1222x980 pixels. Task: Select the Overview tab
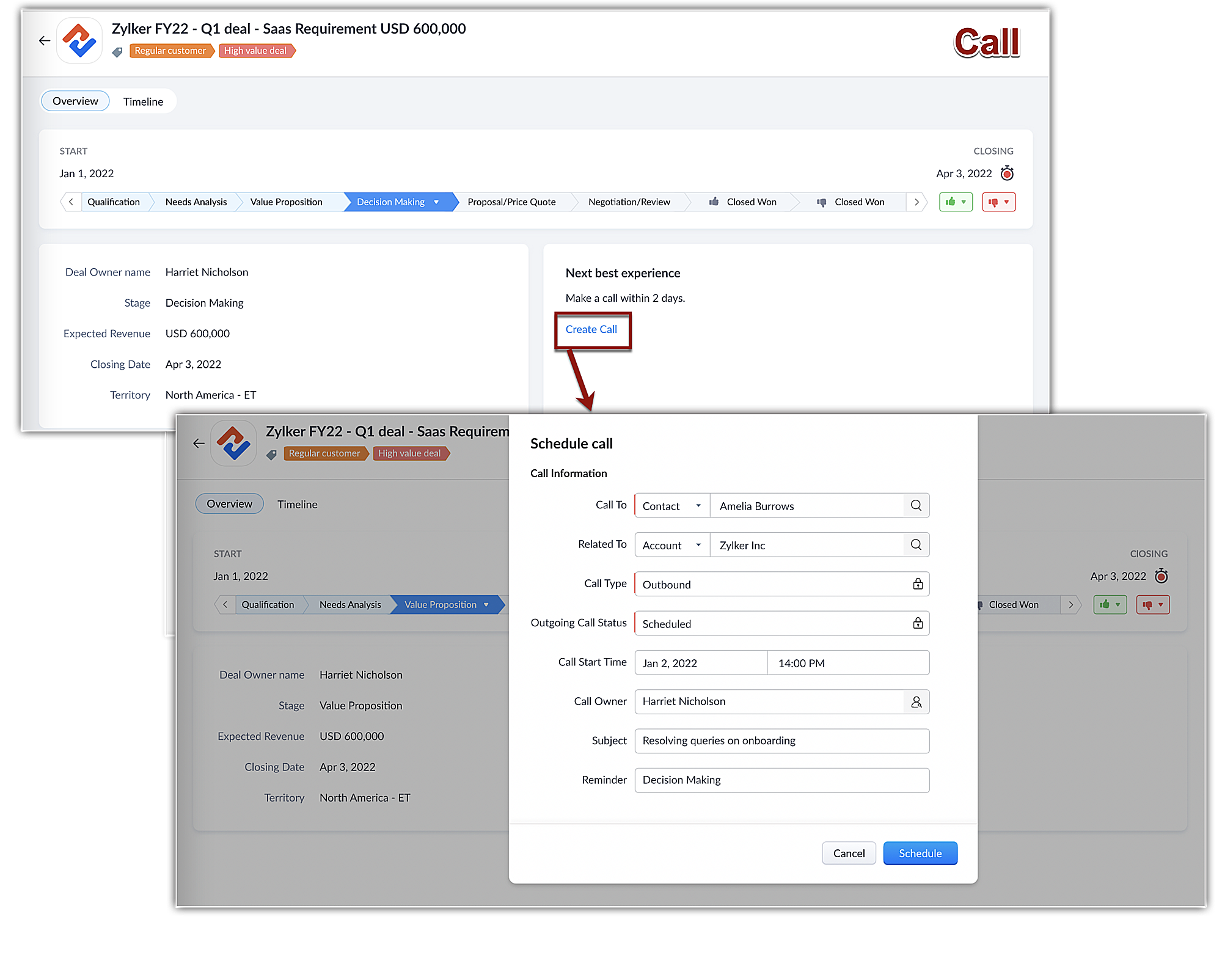[x=75, y=101]
